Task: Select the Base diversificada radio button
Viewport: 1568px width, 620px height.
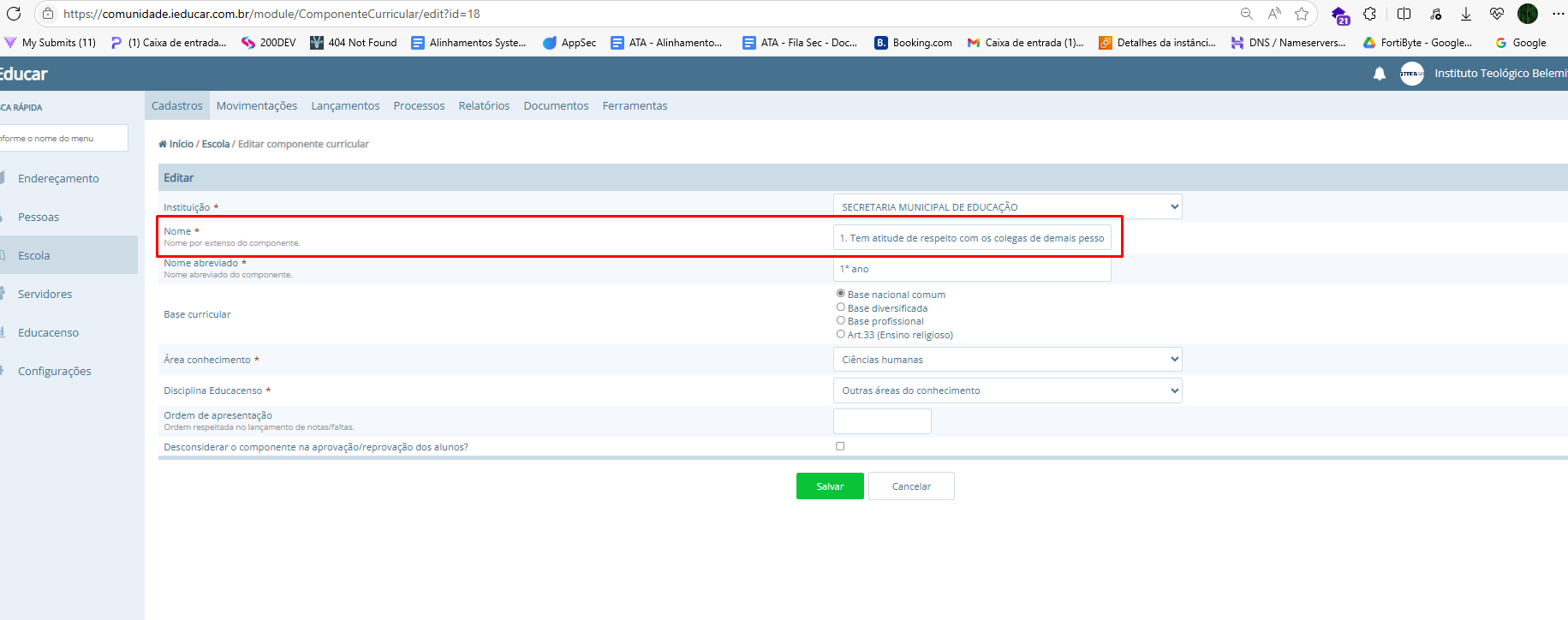Action: click(x=840, y=307)
